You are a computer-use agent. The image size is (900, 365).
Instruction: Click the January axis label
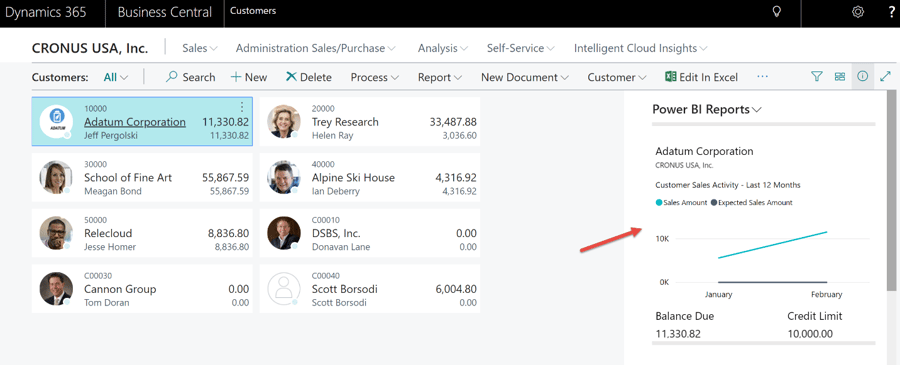pyautogui.click(x=718, y=294)
